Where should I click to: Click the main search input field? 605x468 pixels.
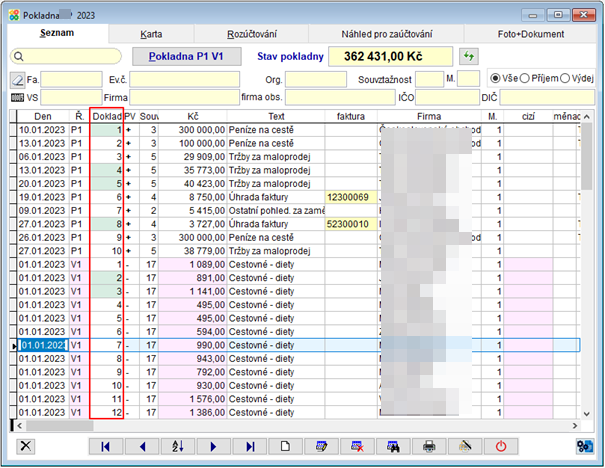click(x=66, y=57)
